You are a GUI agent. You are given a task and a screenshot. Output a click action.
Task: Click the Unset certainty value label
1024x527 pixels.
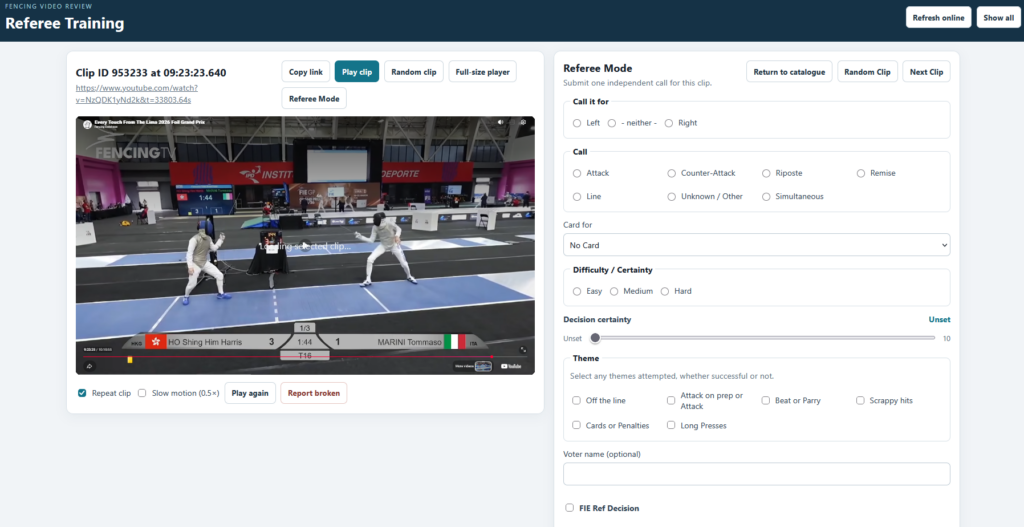pos(939,319)
